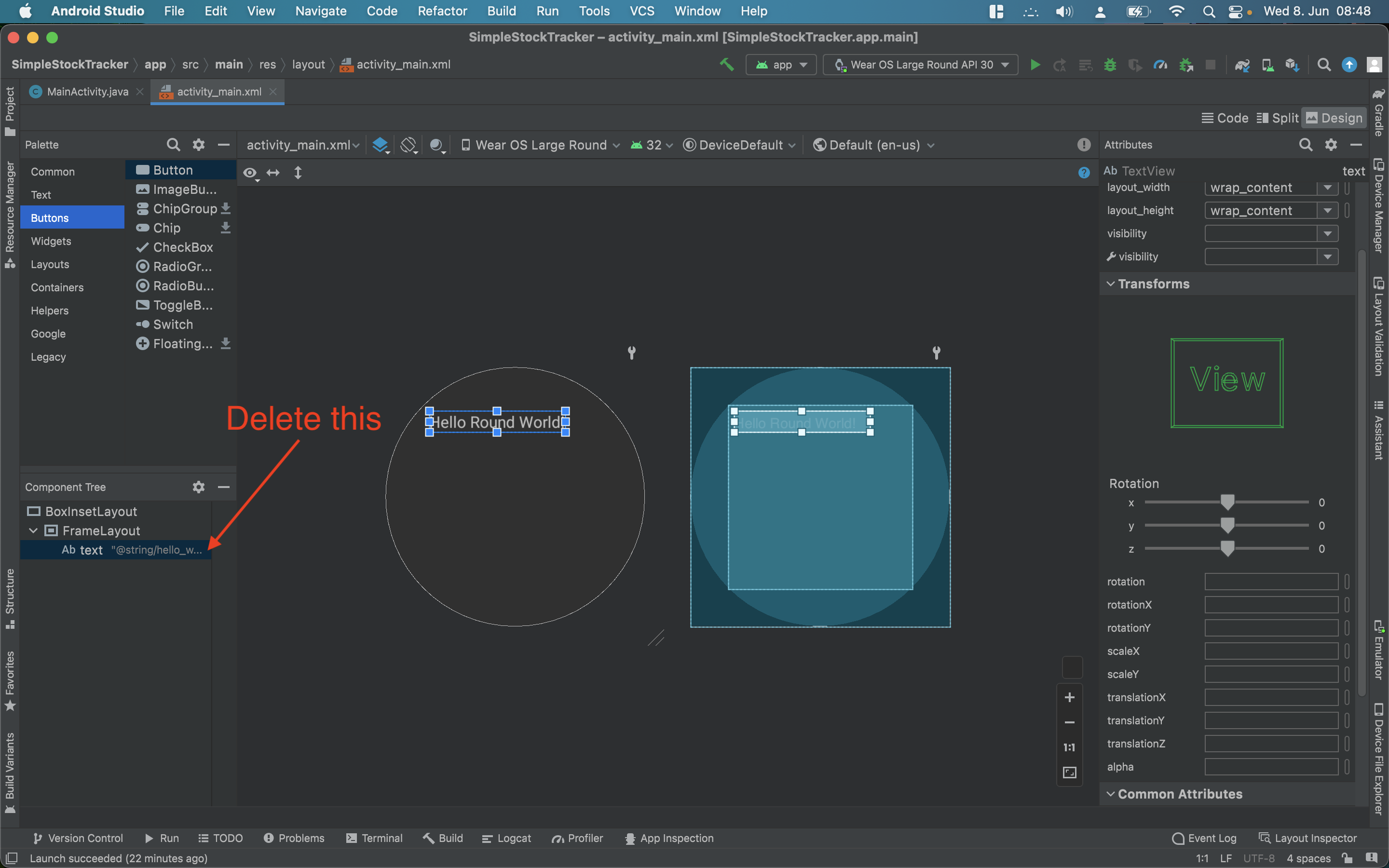The image size is (1389, 868).
Task: Switch to Split view mode
Action: 1277,118
